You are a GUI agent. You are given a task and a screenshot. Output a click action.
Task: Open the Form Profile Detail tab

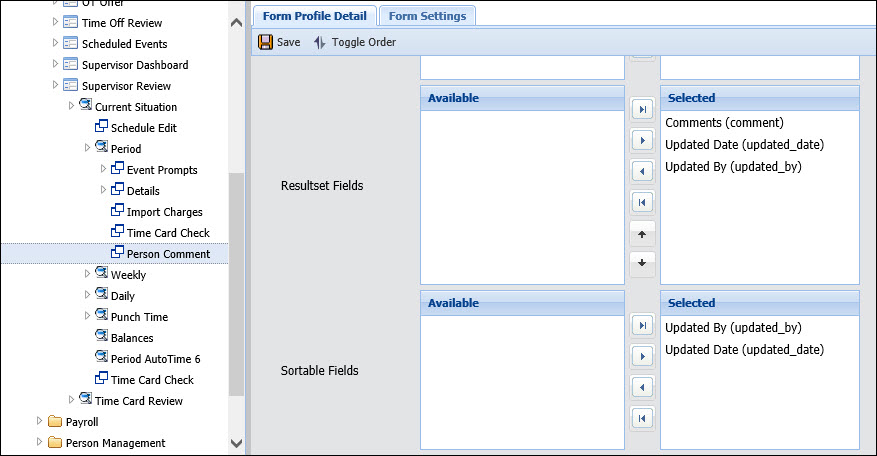pyautogui.click(x=315, y=16)
